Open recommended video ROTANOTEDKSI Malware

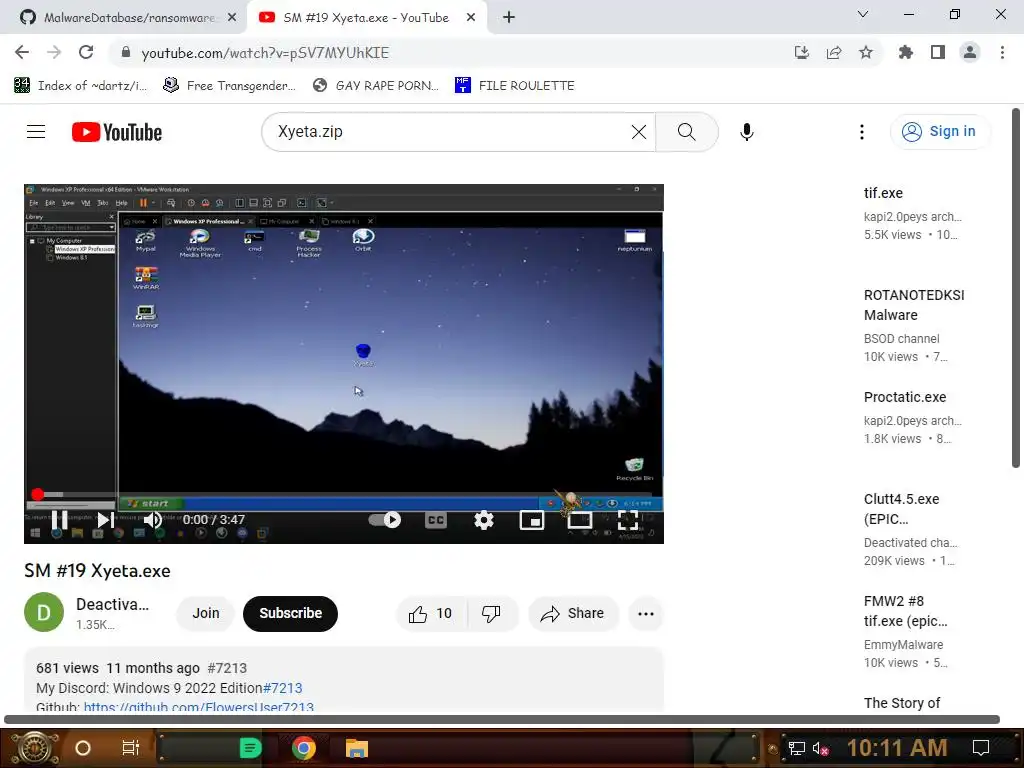(914, 305)
